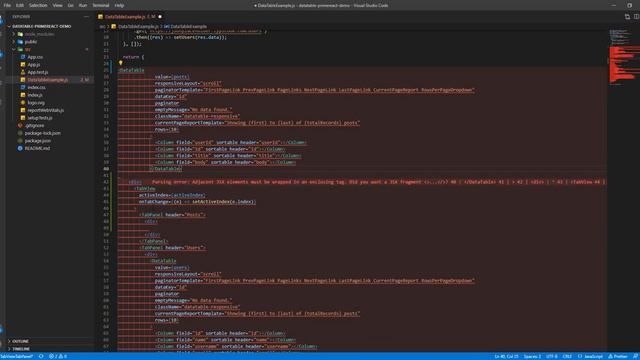640x360 pixels.
Task: Click the git branch name in the status bar
Action: tap(16, 356)
